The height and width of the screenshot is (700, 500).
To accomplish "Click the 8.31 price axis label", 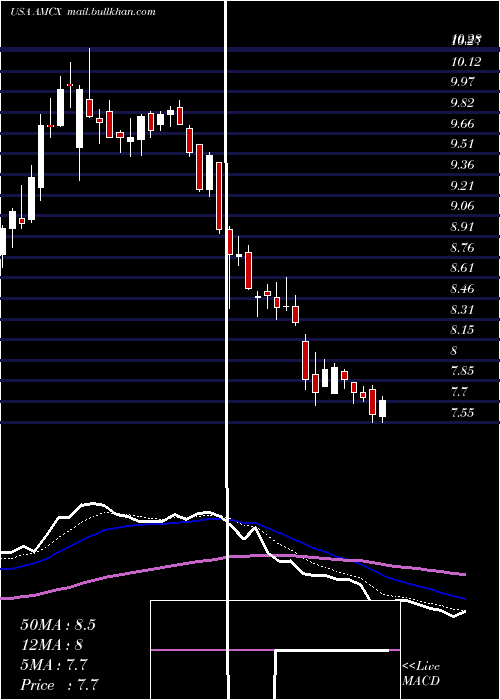I will (x=462, y=309).
